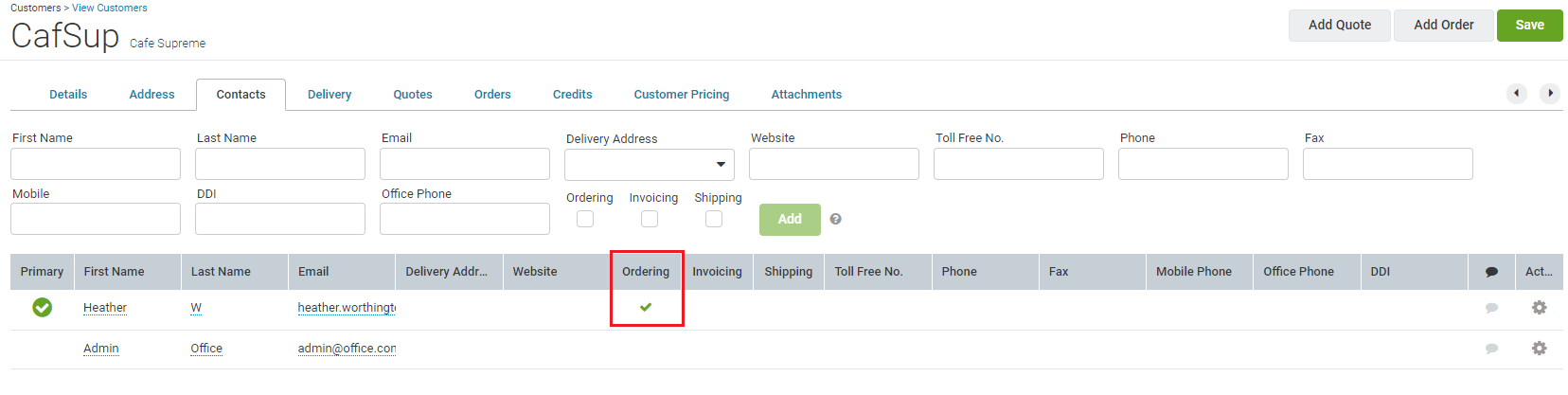1568x395 pixels.
Task: Click comment bubble icon in Heather's row
Action: pyautogui.click(x=1491, y=308)
